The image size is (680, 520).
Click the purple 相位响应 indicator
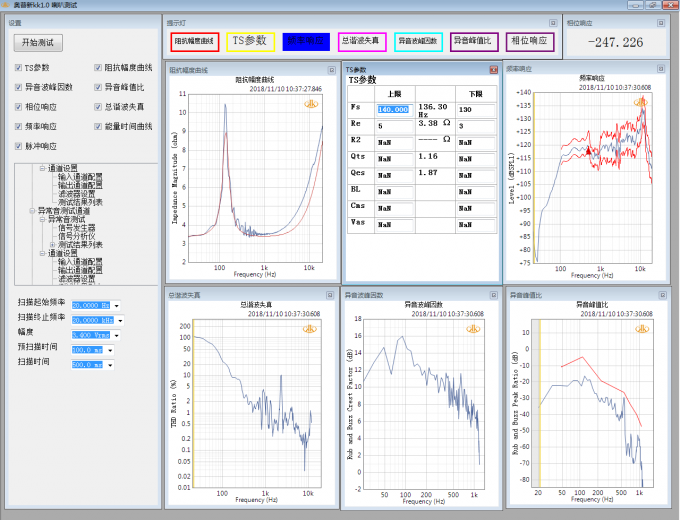click(528, 42)
